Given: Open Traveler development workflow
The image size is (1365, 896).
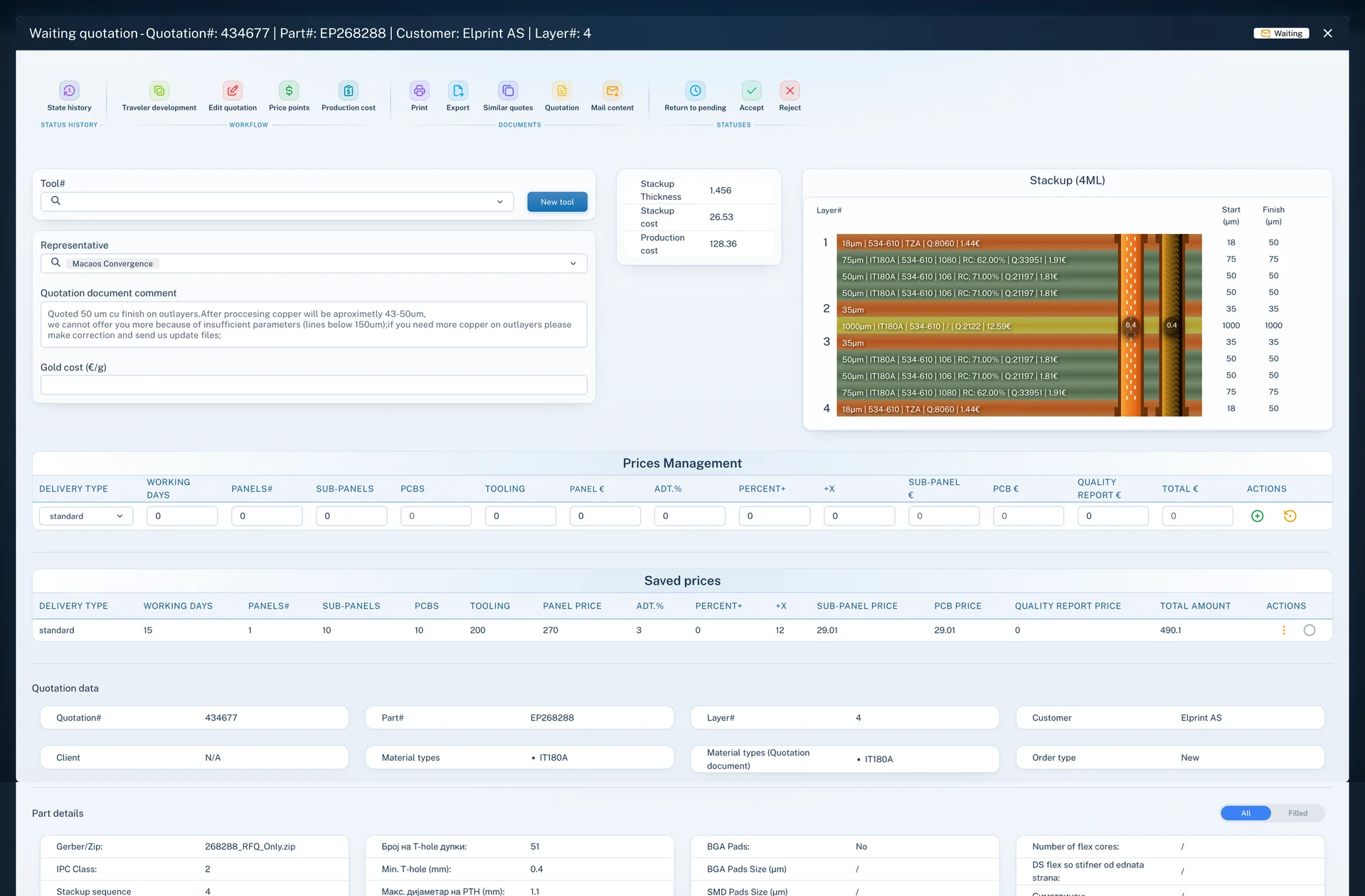Looking at the screenshot, I should tap(159, 91).
